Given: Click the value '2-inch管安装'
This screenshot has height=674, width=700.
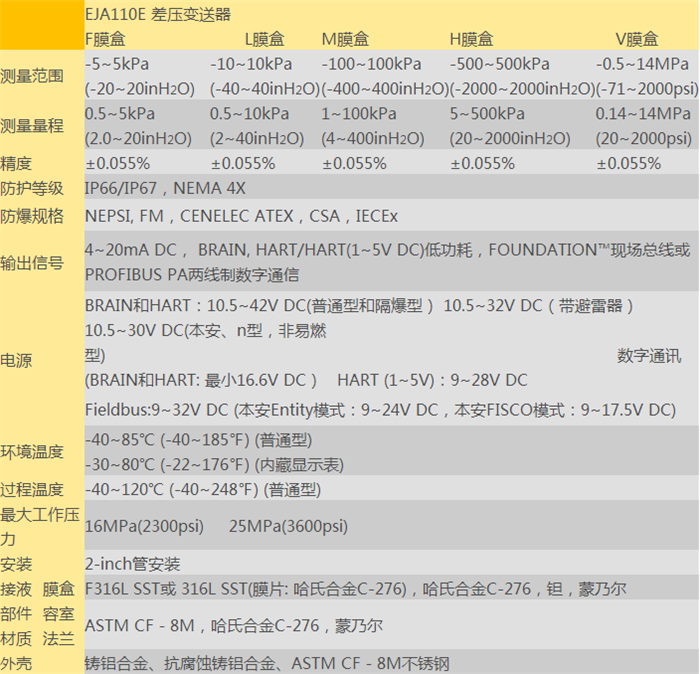Looking at the screenshot, I should [133, 564].
